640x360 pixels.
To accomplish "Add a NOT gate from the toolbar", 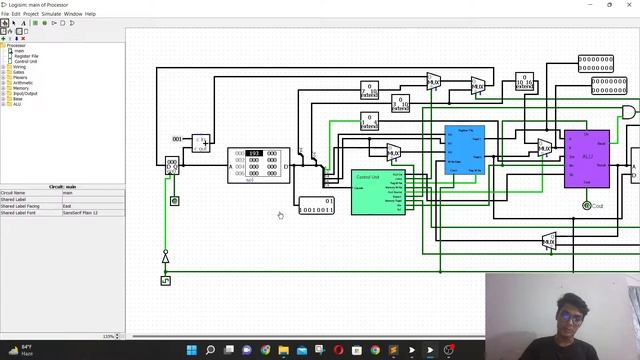I will (x=54, y=23).
